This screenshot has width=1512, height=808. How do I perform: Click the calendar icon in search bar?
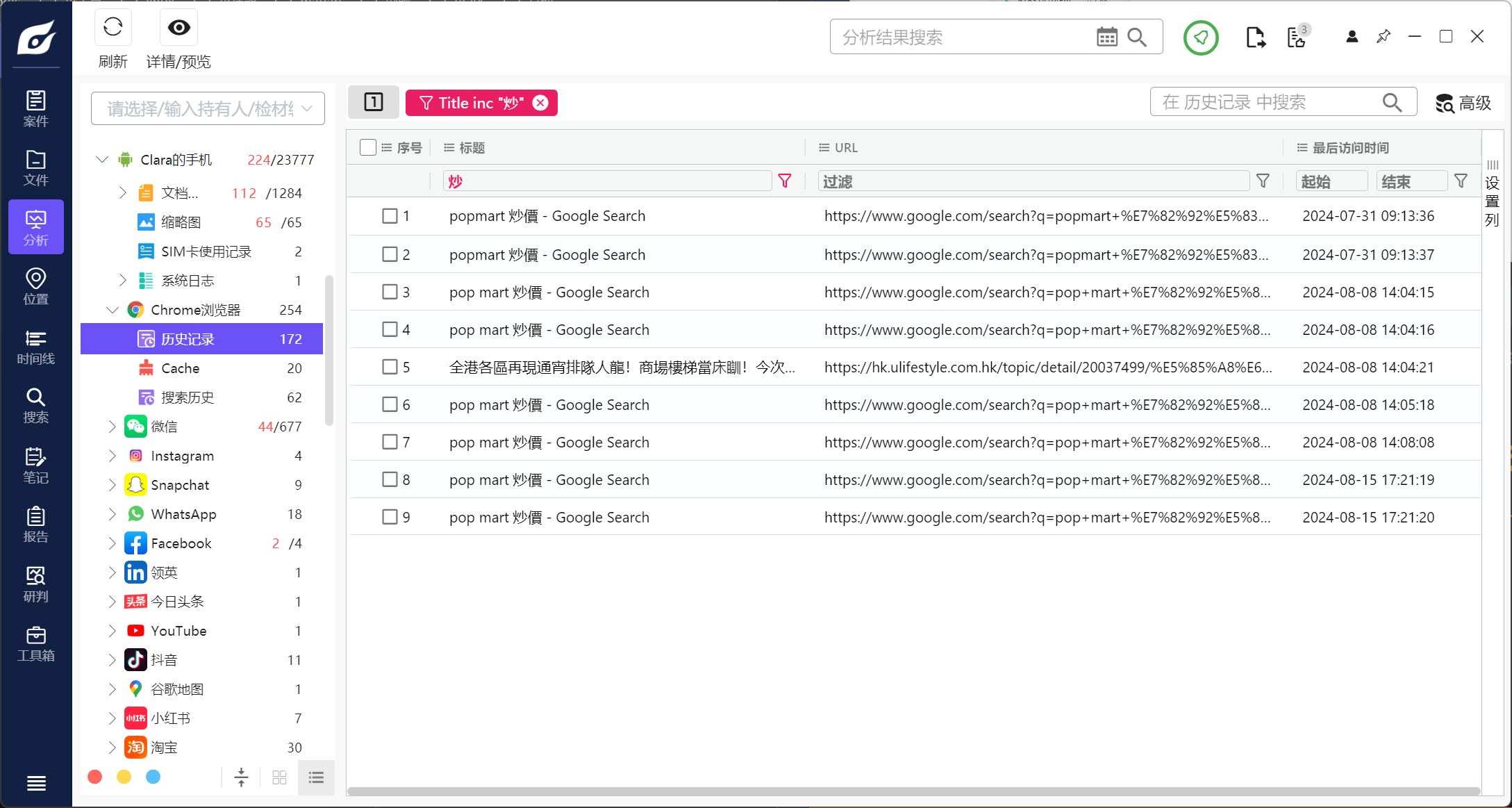tap(1106, 37)
